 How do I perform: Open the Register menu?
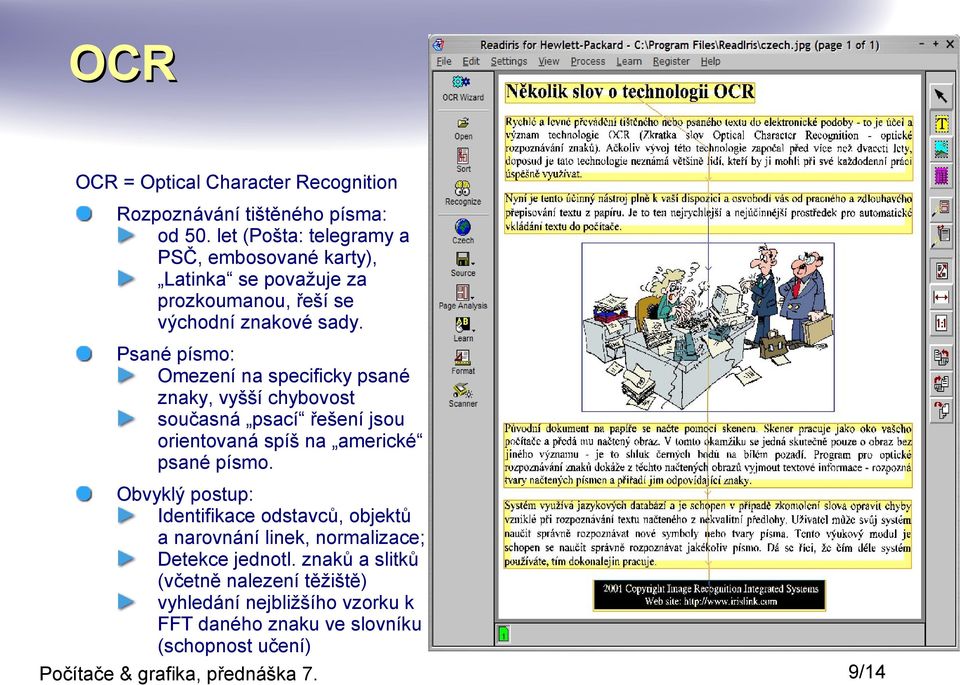(671, 61)
